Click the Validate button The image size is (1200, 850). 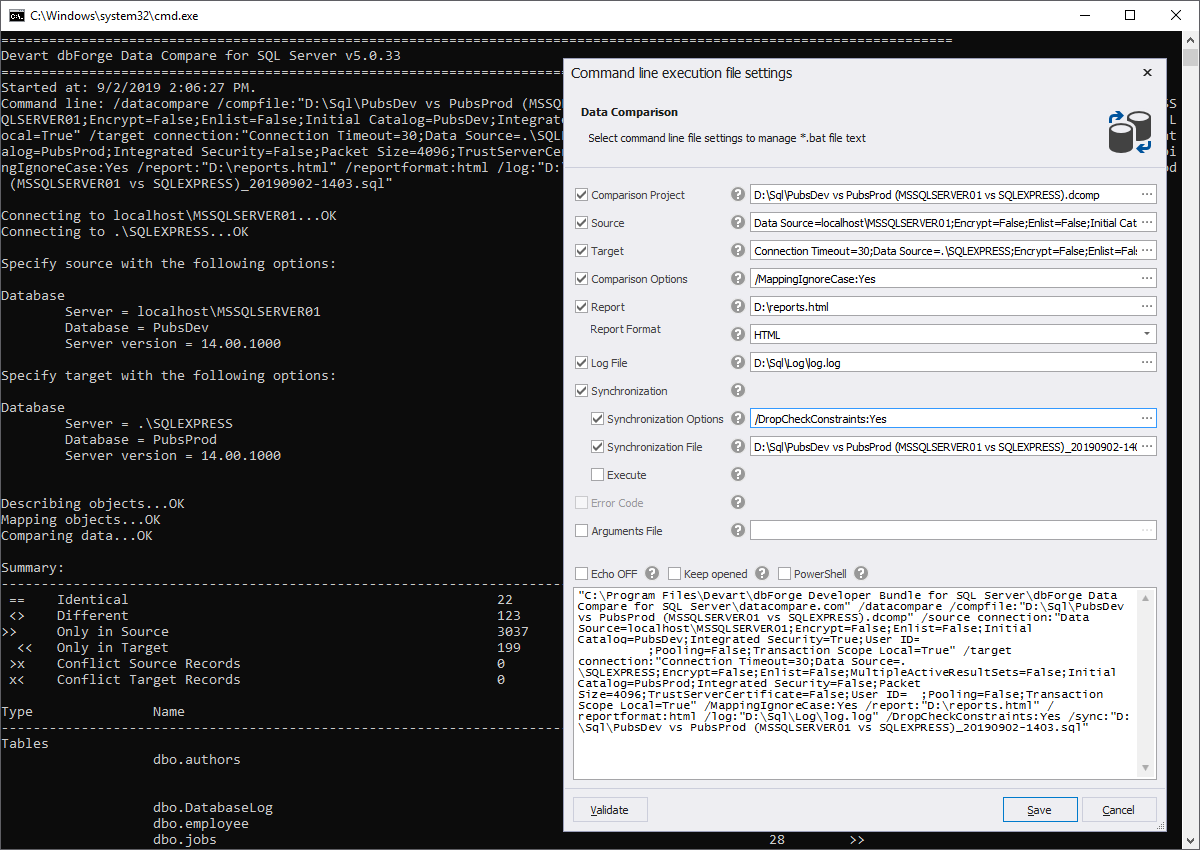(x=610, y=809)
